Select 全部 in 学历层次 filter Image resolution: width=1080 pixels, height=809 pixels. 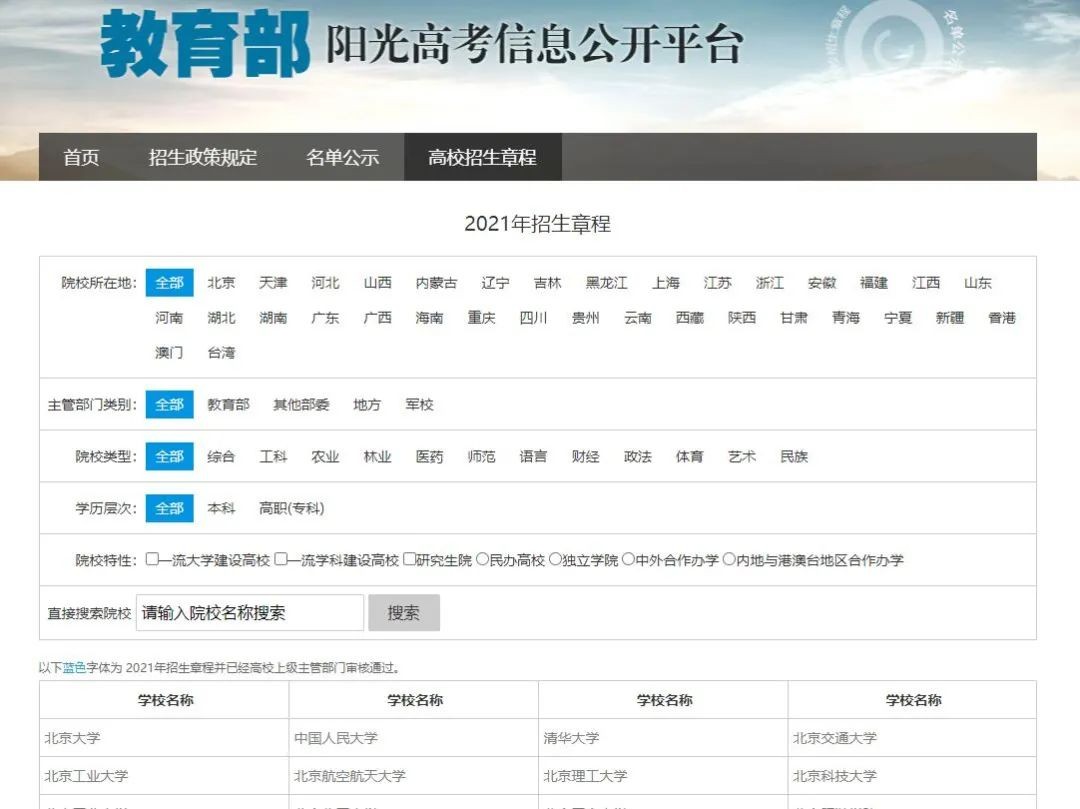(169, 509)
